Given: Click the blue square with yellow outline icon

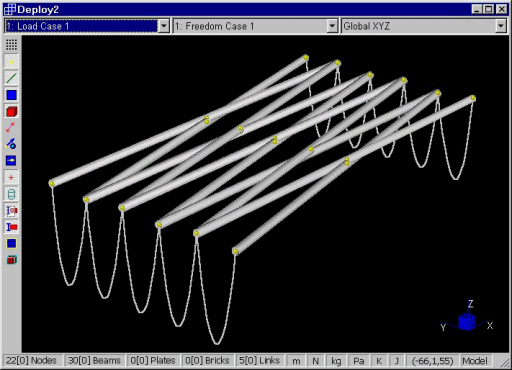Looking at the screenshot, I should point(11,243).
